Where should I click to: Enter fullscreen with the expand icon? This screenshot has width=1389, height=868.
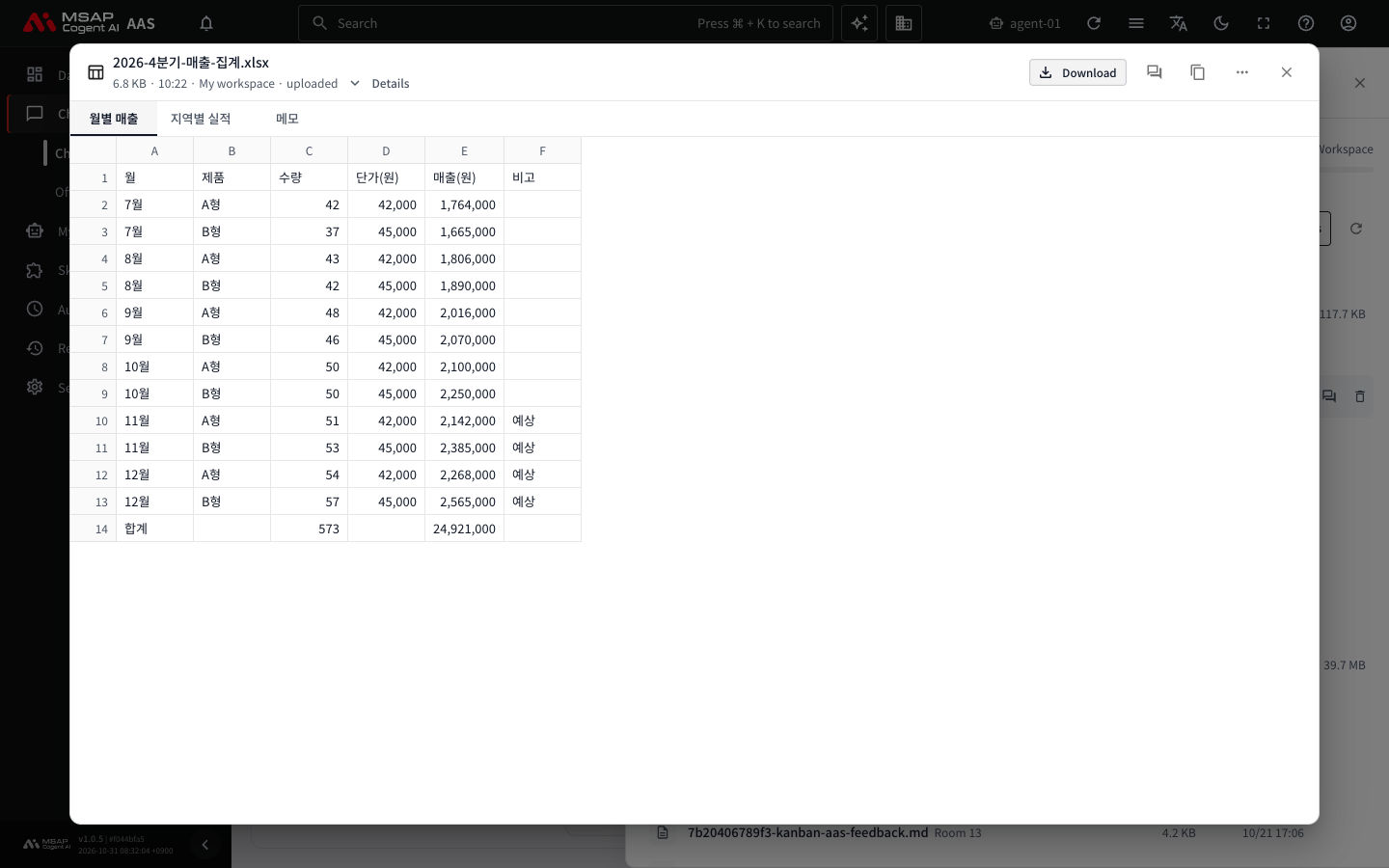tap(1264, 23)
